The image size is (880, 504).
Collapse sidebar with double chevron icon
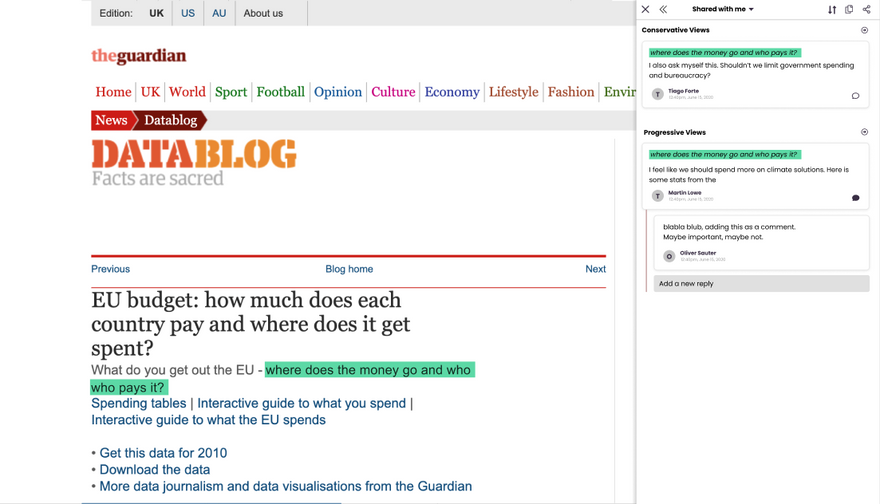point(663,10)
